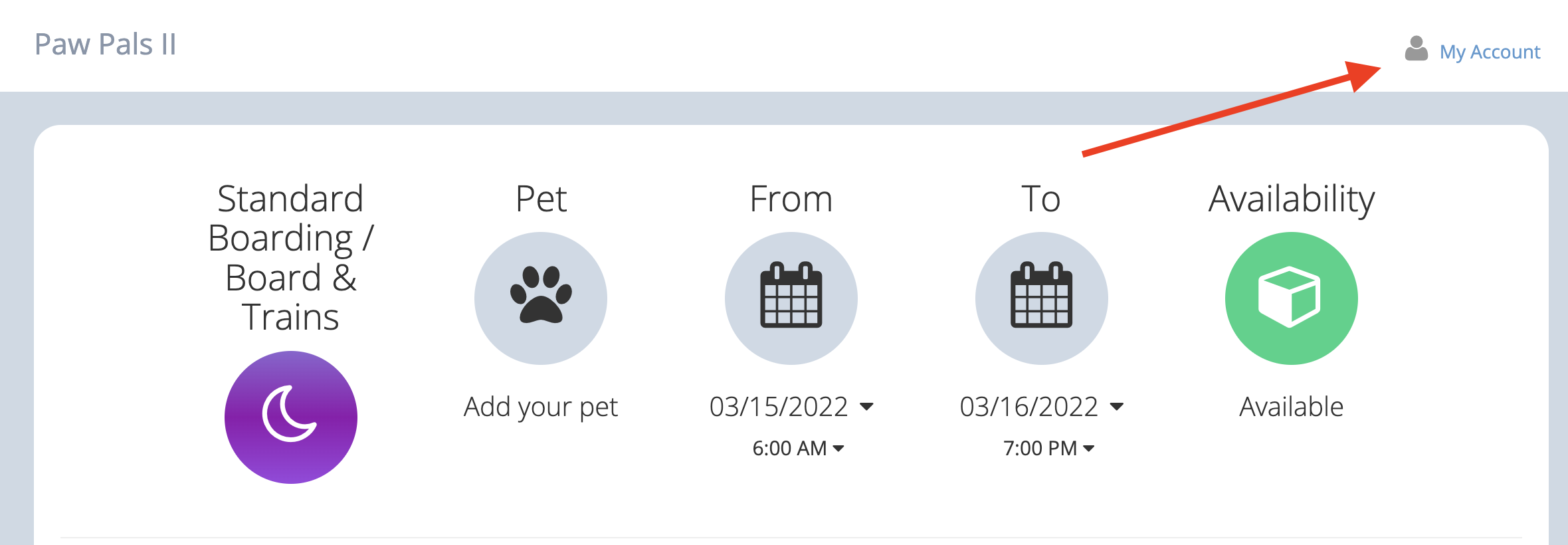Image resolution: width=1568 pixels, height=545 pixels.
Task: Expand the 6:00 AM time dropdown
Action: coord(798,449)
